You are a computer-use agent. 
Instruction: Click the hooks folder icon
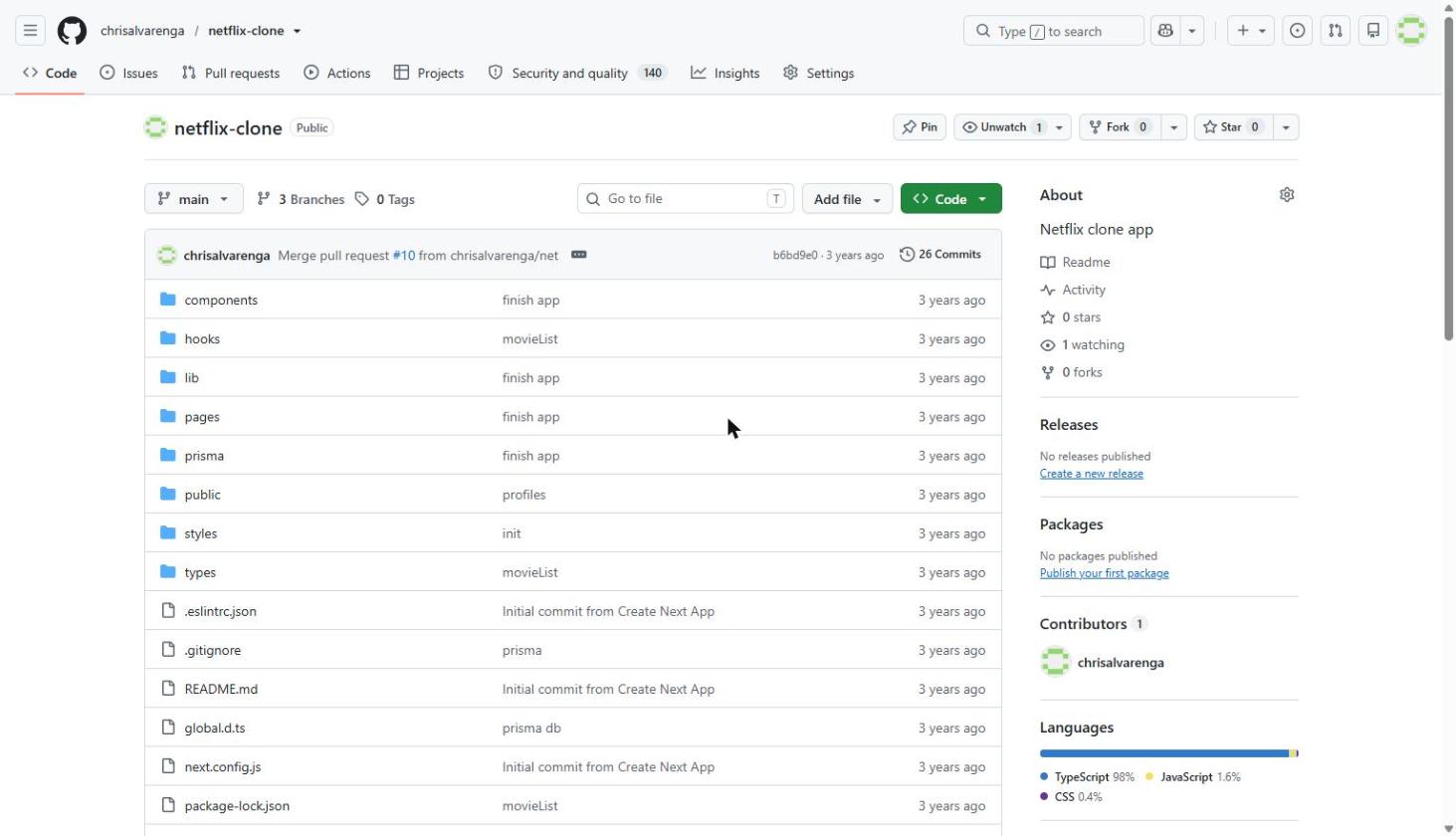168,338
